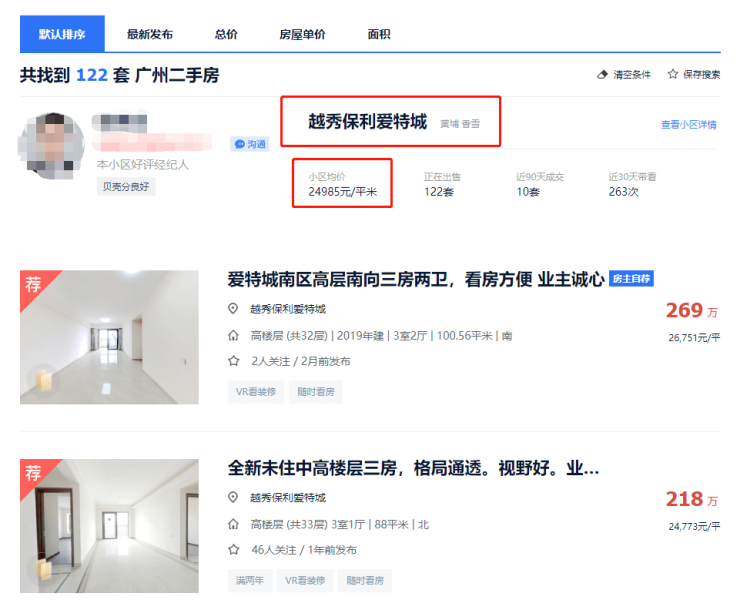Click 近30天带看 263次 statistic

632,185
